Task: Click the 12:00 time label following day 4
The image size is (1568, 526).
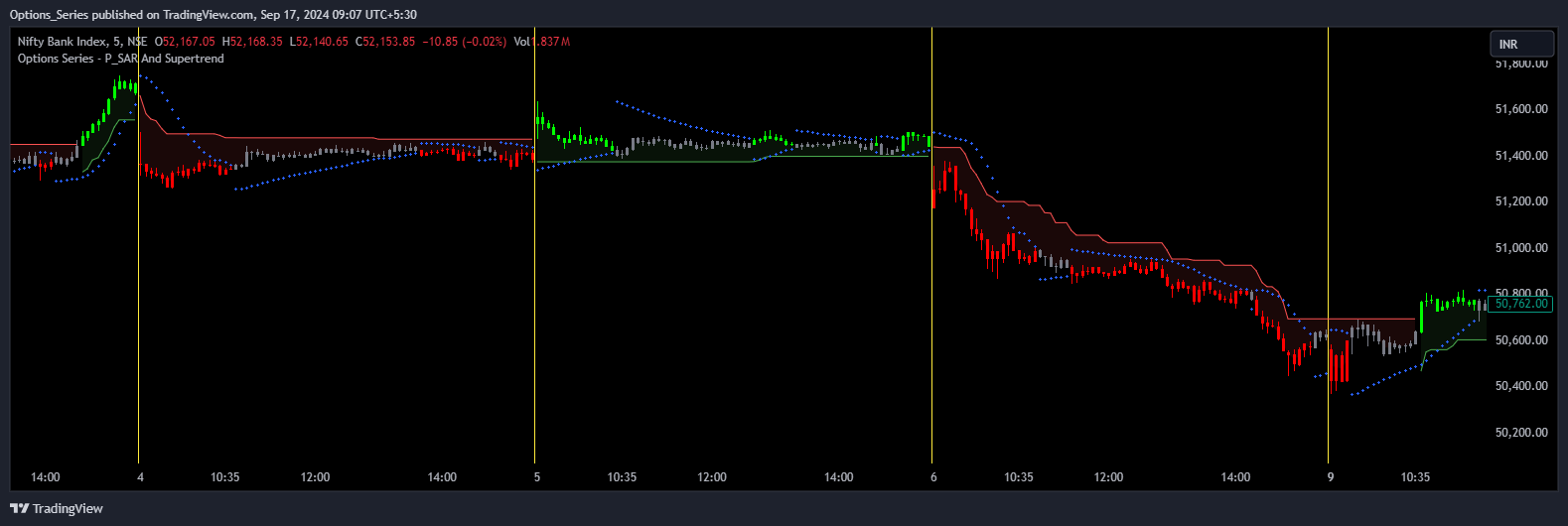Action: point(315,477)
